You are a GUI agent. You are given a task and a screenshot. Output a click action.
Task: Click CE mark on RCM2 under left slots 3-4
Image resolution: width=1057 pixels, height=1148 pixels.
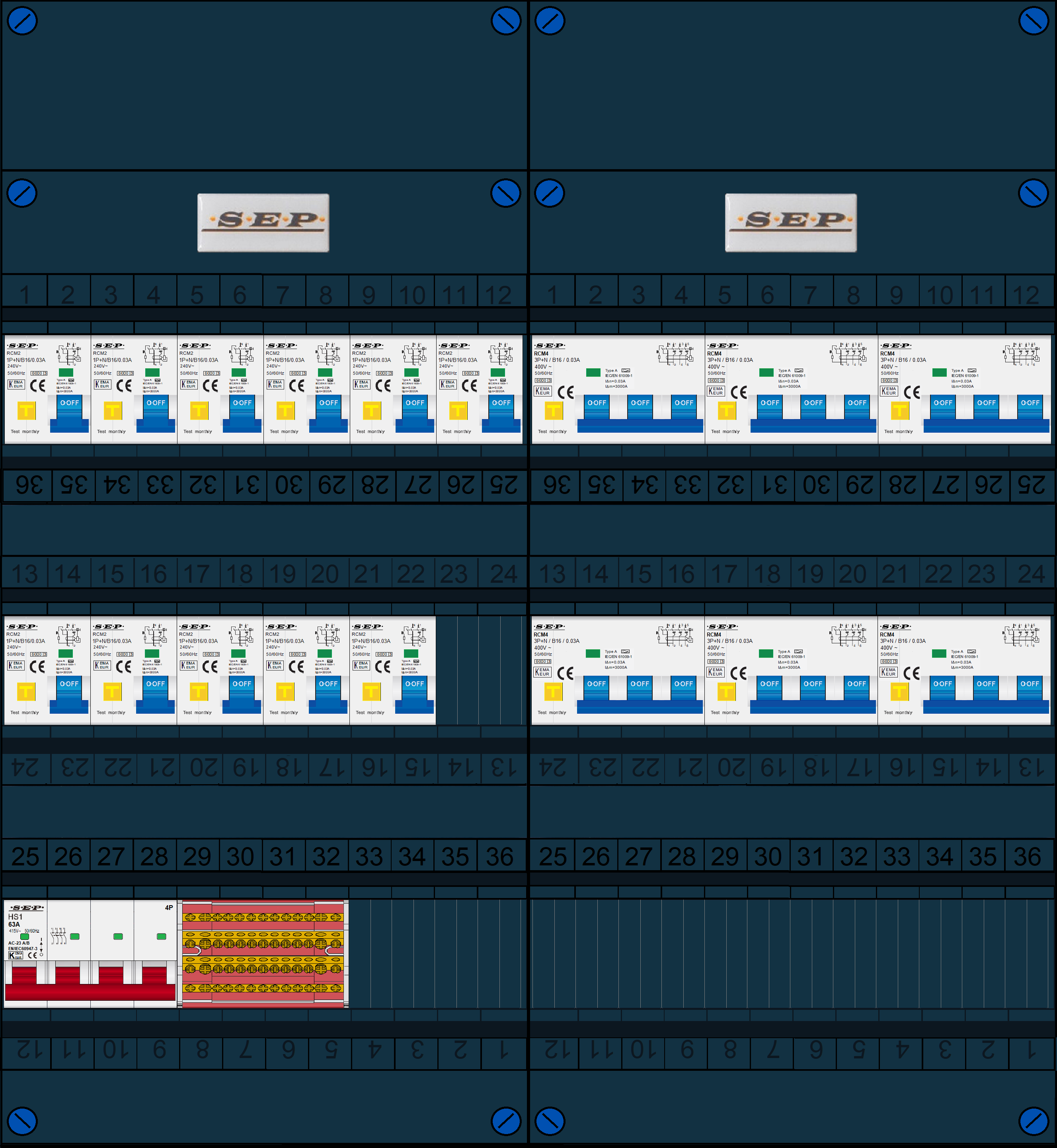(124, 386)
